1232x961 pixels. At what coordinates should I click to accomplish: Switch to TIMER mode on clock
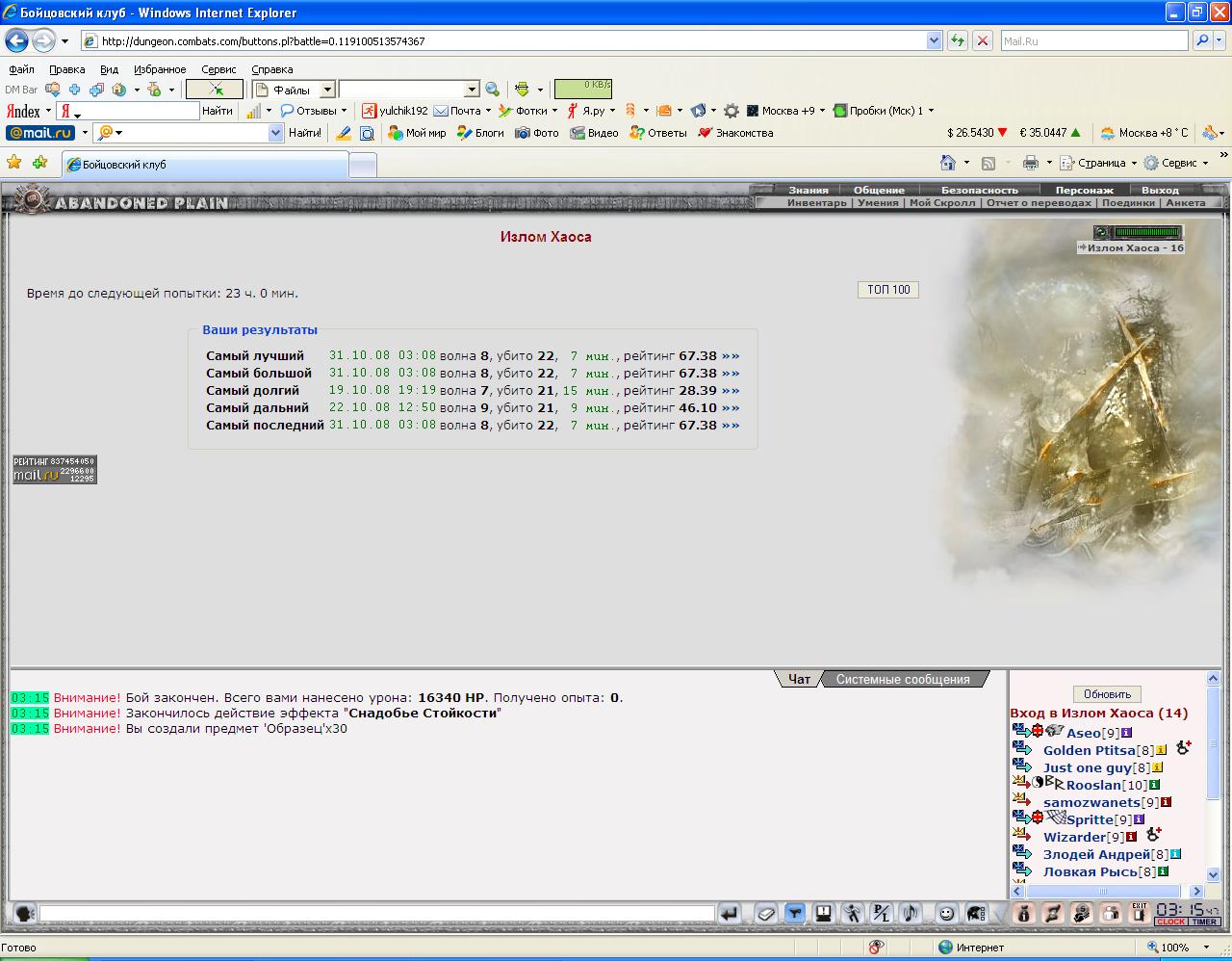1204,922
